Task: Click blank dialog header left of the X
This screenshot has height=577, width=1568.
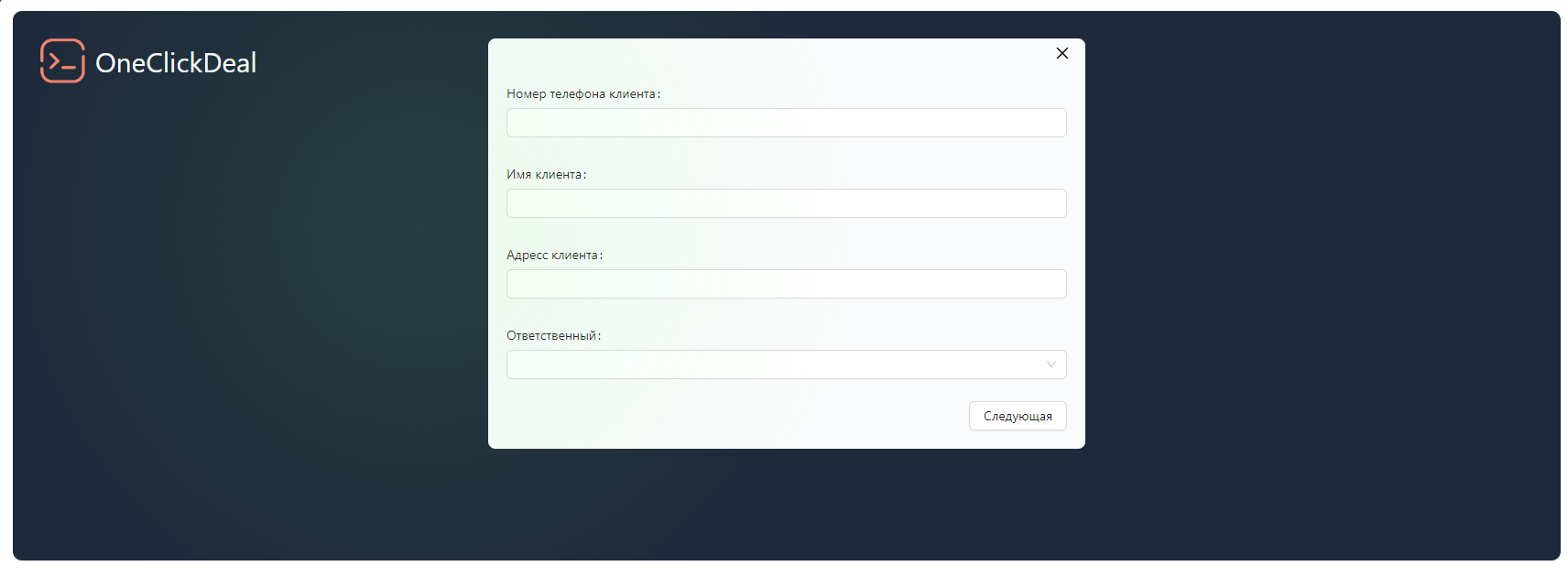Action: click(779, 57)
